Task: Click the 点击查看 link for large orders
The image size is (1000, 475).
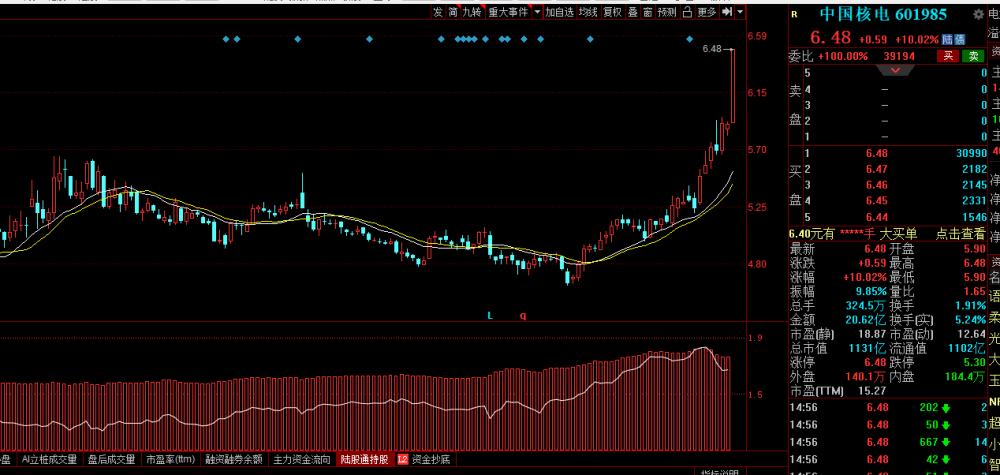Action: [x=960, y=234]
